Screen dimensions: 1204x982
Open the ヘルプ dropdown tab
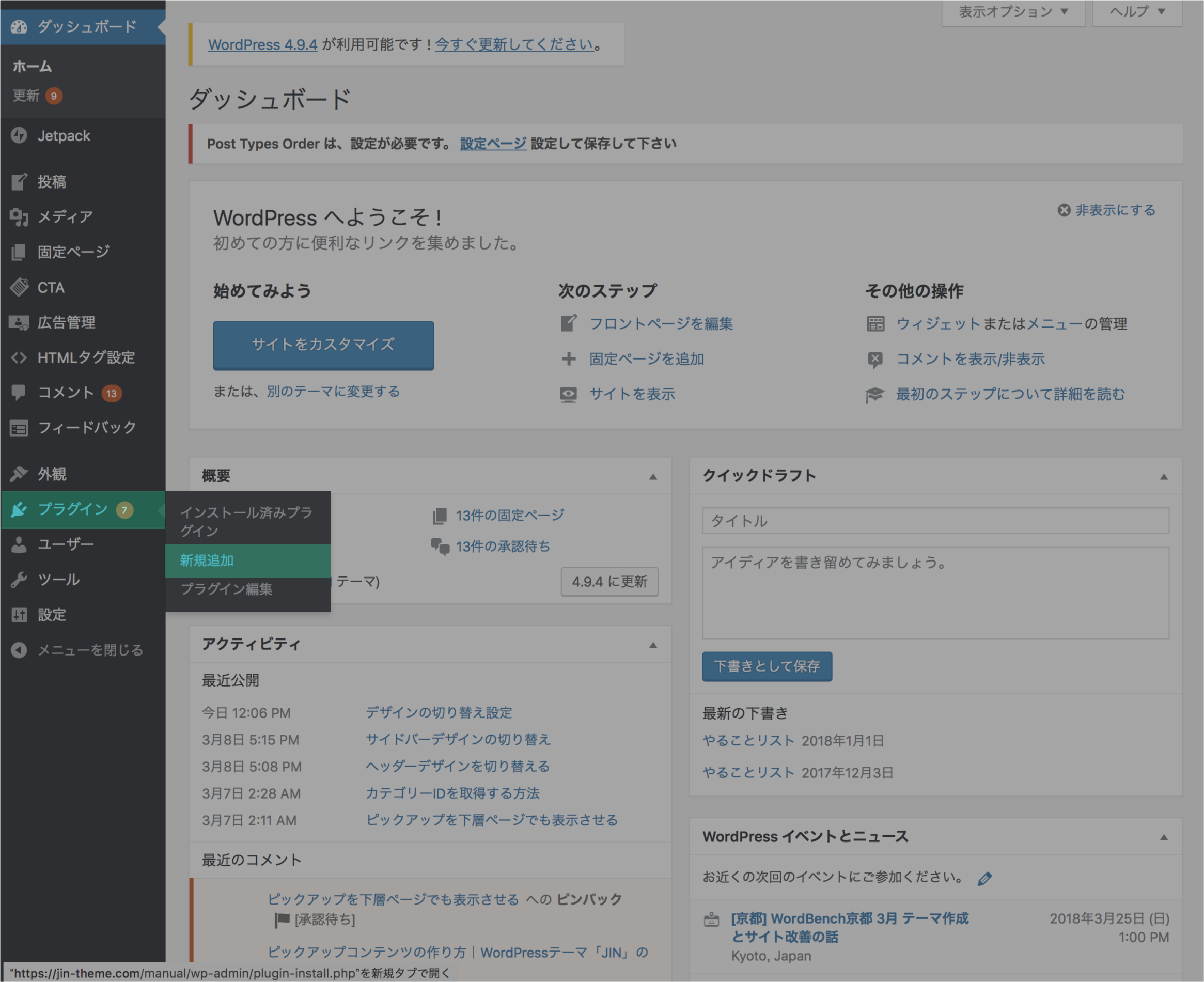coord(1137,12)
